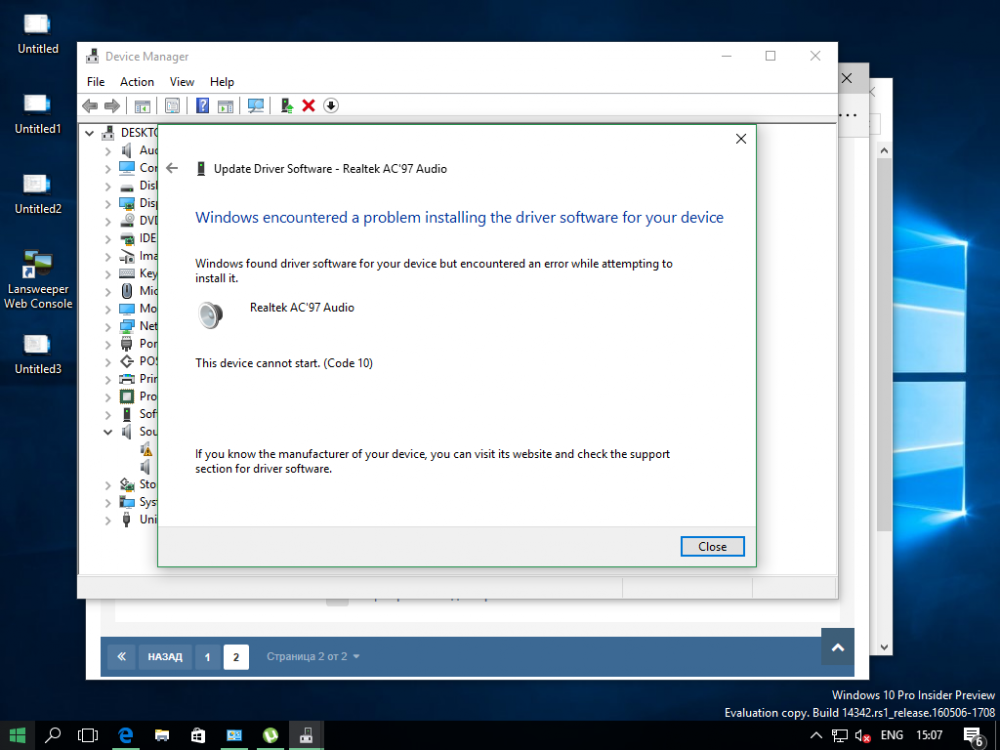The image size is (1000, 750).
Task: Select the Monitors tree icon
Action: [127, 309]
